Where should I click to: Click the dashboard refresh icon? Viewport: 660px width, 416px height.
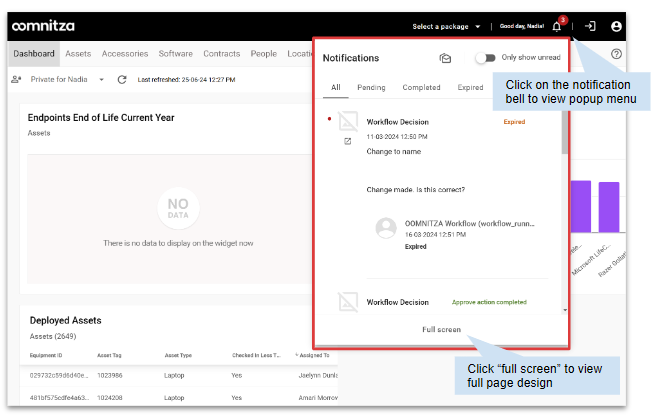[x=122, y=80]
